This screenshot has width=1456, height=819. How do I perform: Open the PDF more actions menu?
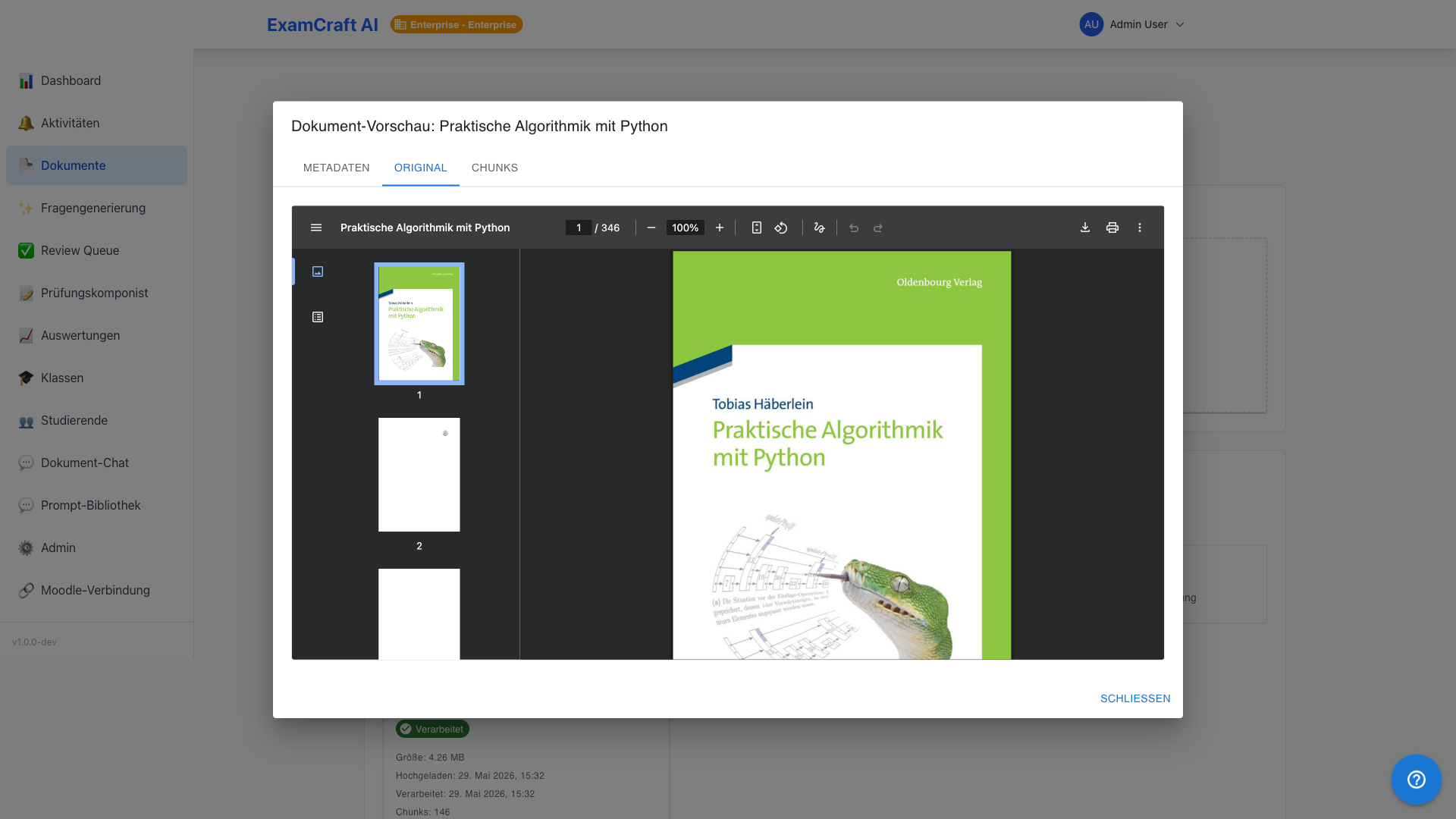coord(1139,227)
